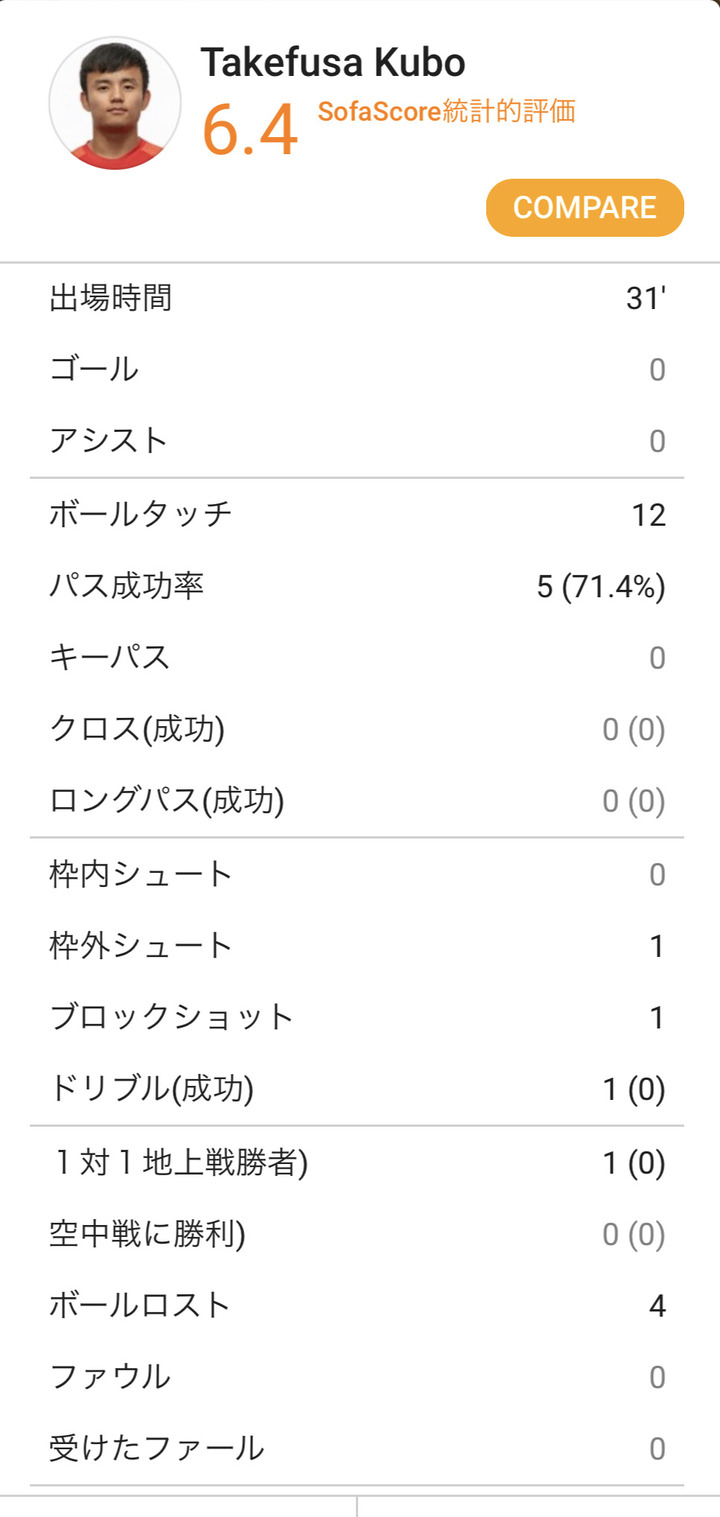720x1517 pixels.
Task: Select the 空中戦に勝利 stat row
Action: click(357, 1235)
